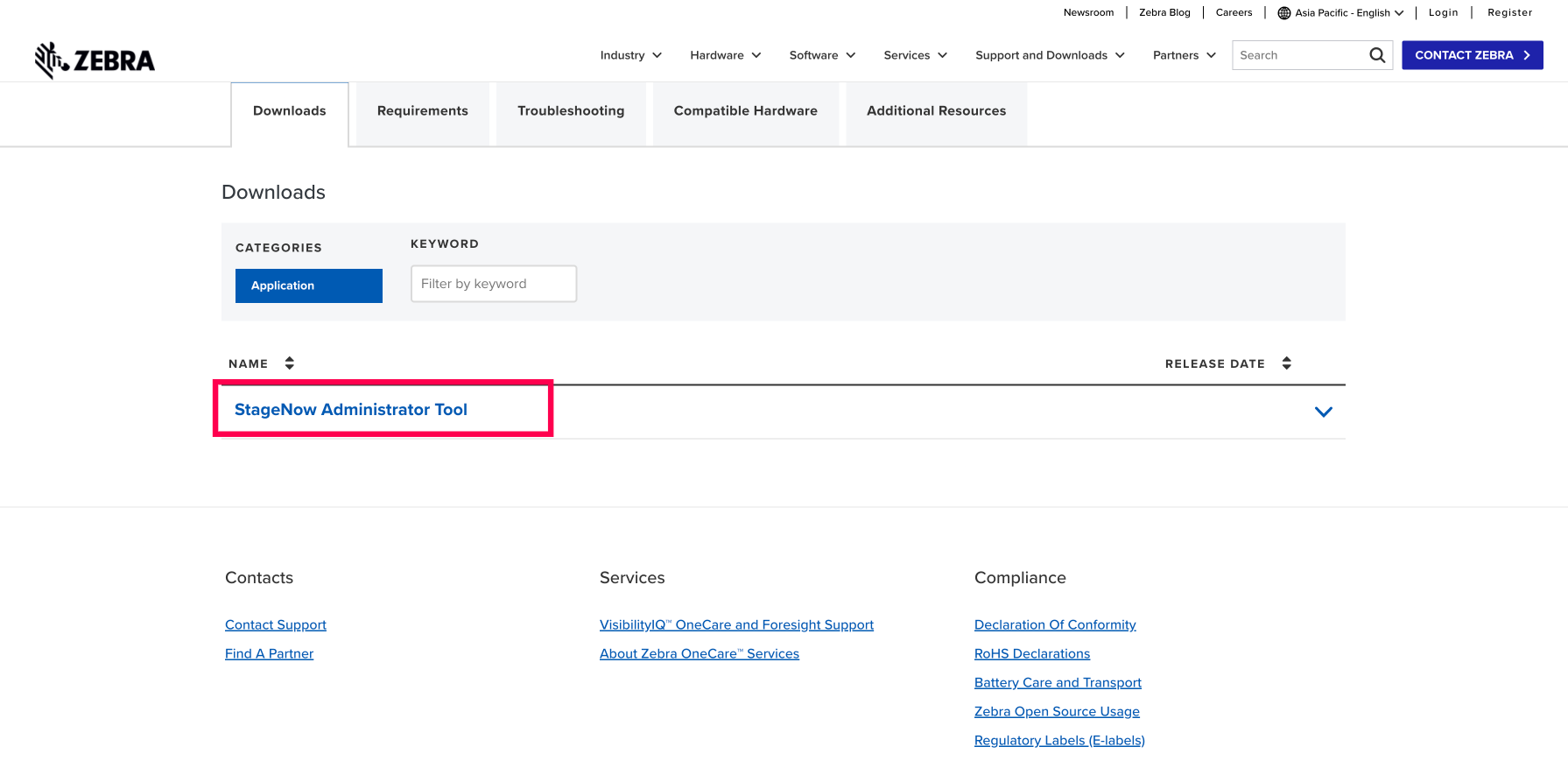The image size is (1568, 775).
Task: Expand the StageNow row chevron
Action: coord(1323,412)
